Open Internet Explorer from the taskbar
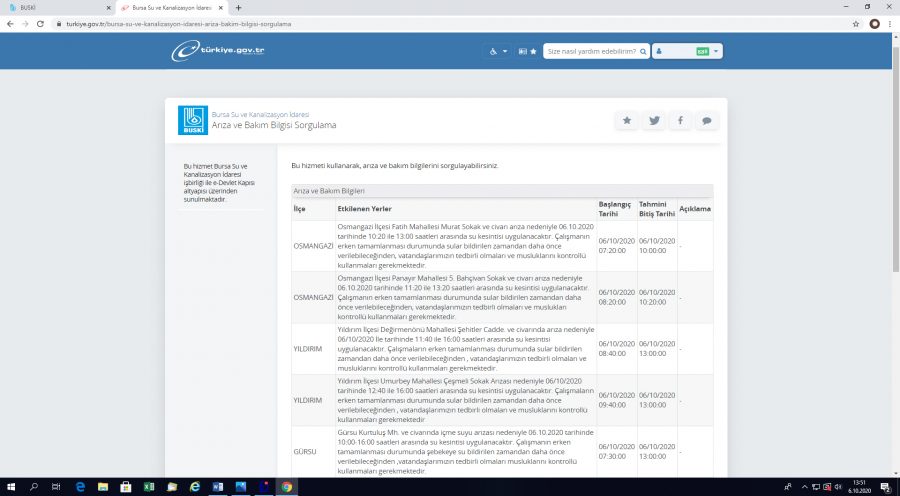This screenshot has height=496, width=900. [x=195, y=487]
